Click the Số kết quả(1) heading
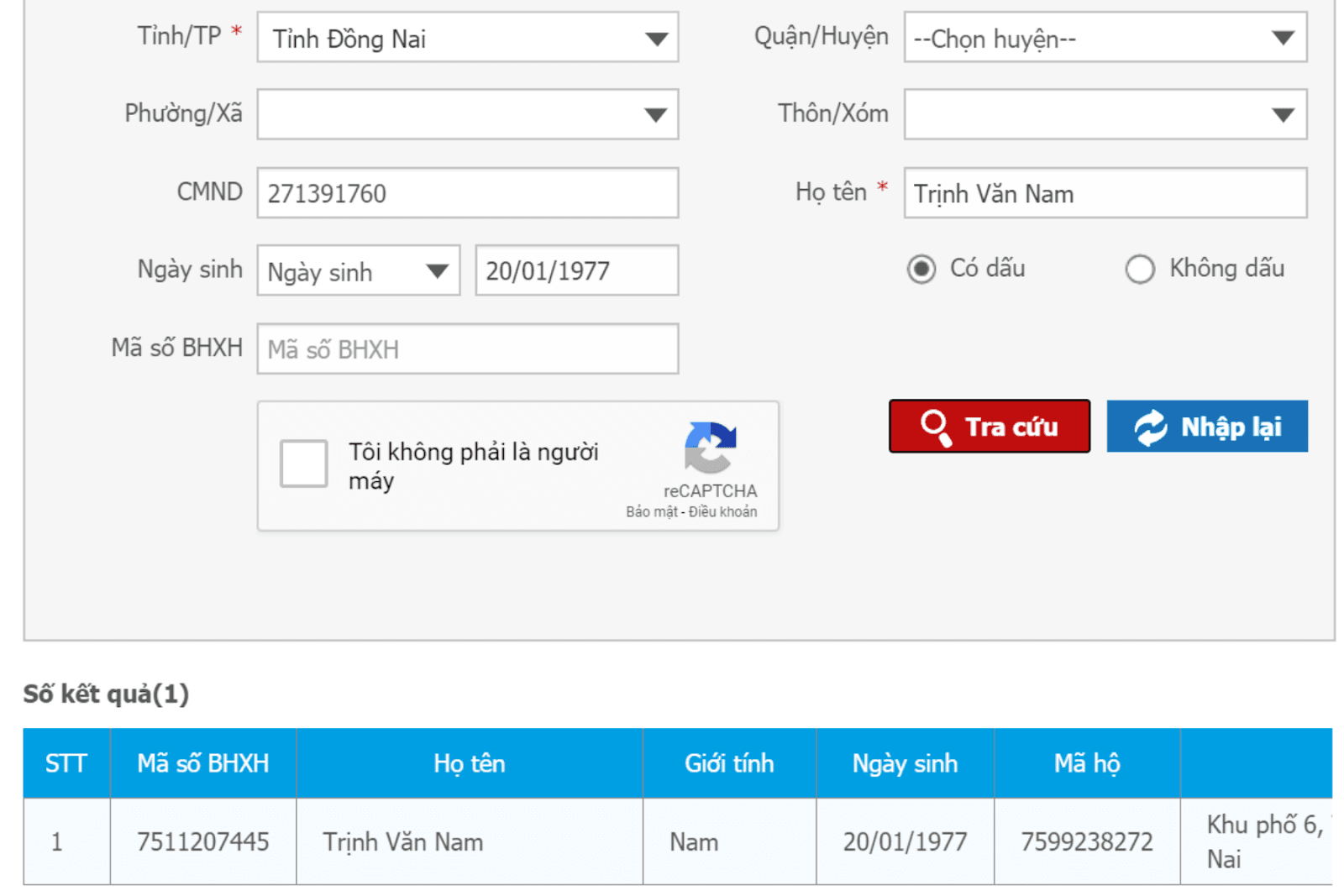The image size is (1344, 896). [x=106, y=694]
